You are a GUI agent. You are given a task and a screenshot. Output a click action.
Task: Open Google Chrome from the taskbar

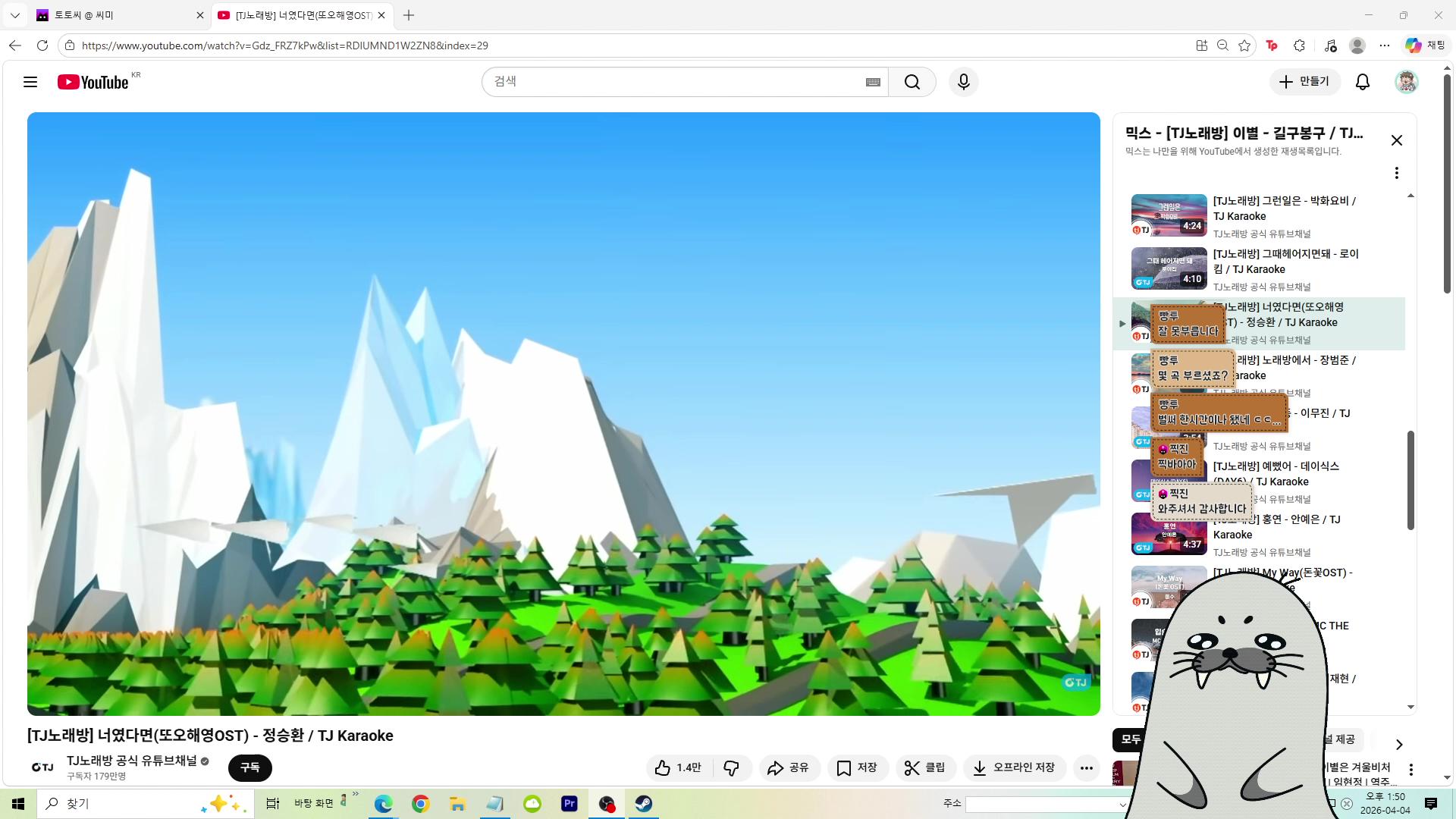click(420, 804)
